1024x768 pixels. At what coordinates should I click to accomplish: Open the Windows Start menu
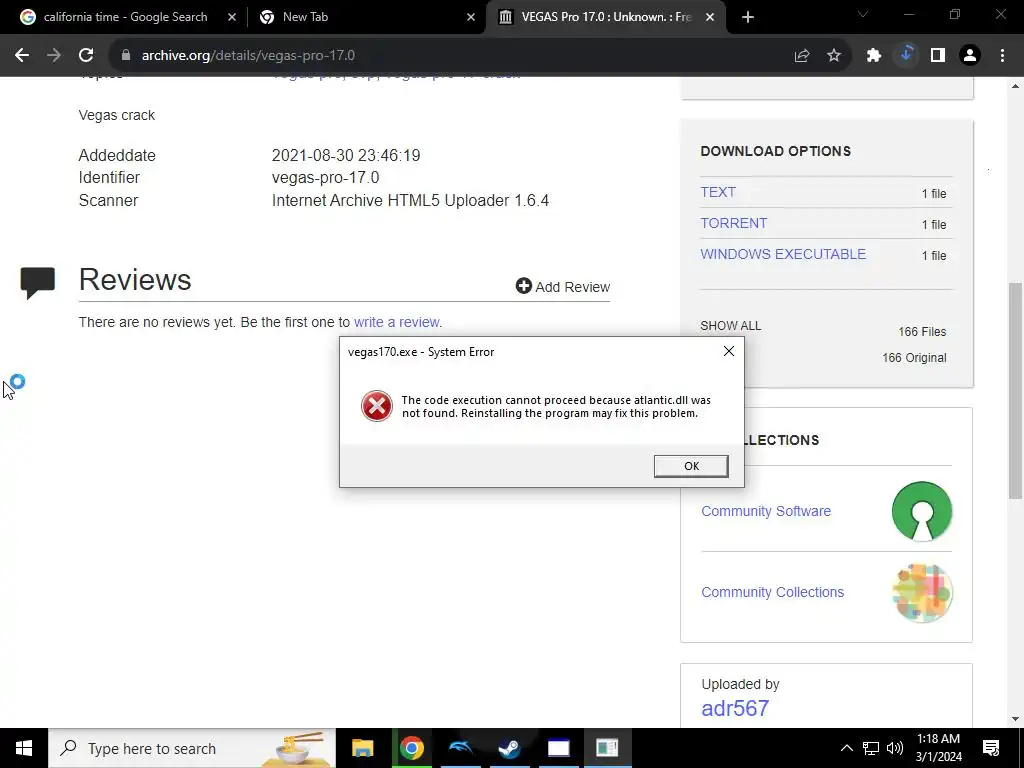(x=24, y=748)
